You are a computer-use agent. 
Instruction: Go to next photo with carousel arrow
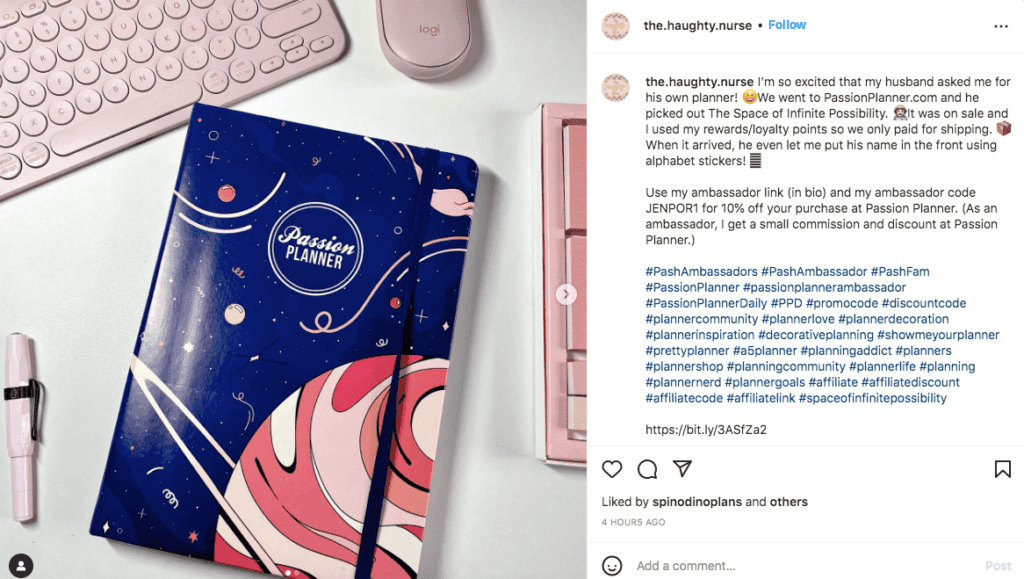click(566, 294)
